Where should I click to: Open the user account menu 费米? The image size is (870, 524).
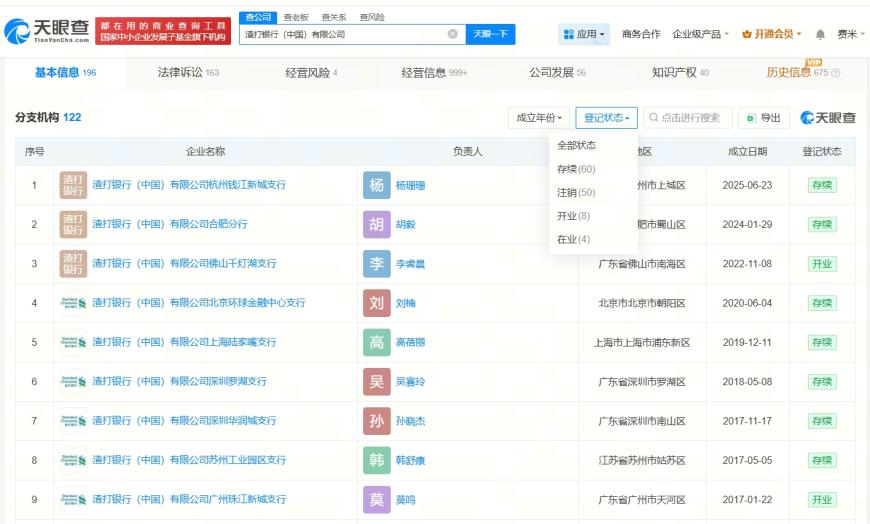[x=851, y=34]
